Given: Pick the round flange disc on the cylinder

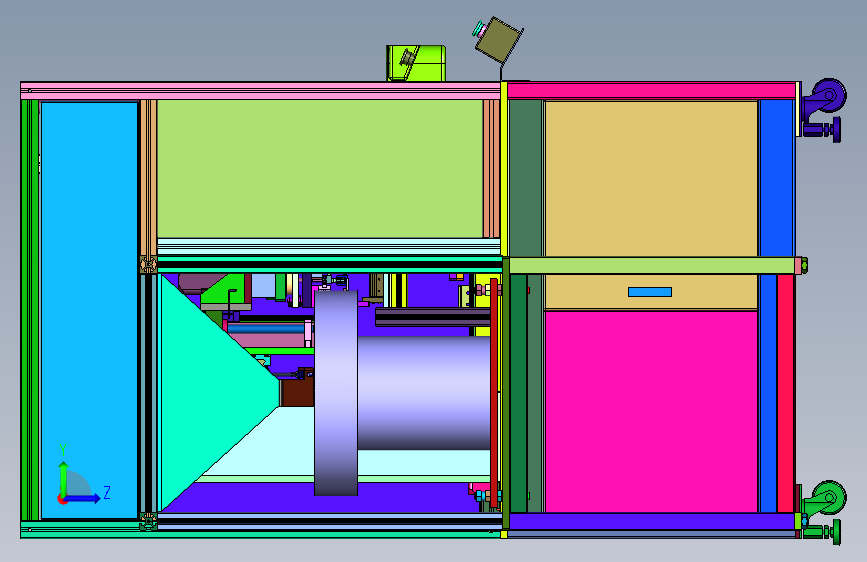Looking at the screenshot, I should 336,392.
